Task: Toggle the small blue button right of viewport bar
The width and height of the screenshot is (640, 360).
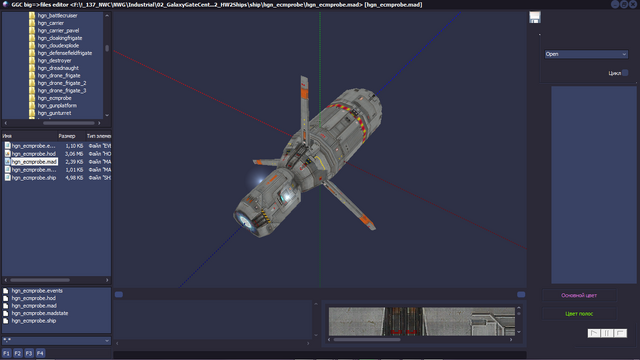Action: [x=521, y=294]
